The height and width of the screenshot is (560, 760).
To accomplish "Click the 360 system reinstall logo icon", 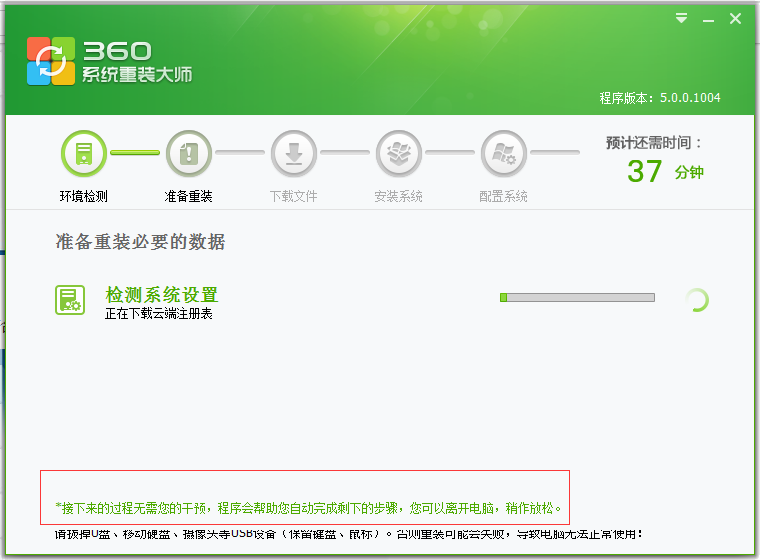I will coord(51,61).
